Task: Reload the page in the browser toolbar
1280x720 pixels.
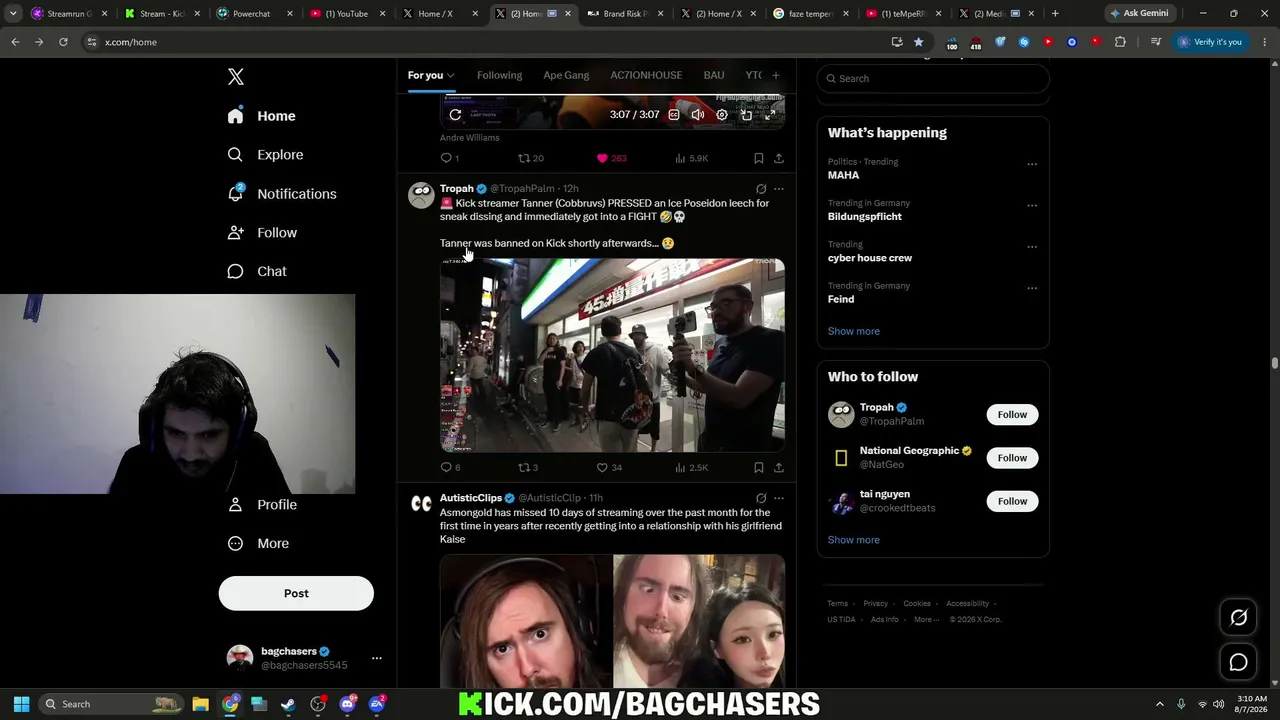Action: pyautogui.click(x=63, y=42)
